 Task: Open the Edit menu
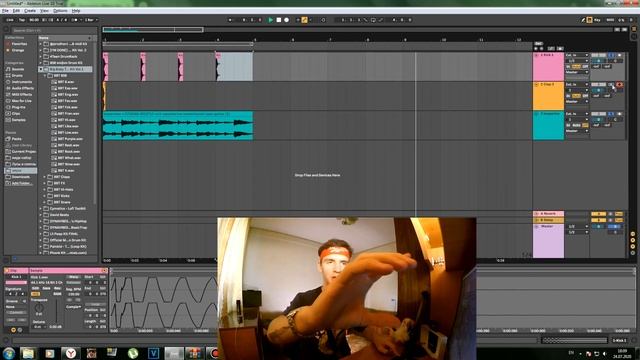pyautogui.click(x=16, y=11)
